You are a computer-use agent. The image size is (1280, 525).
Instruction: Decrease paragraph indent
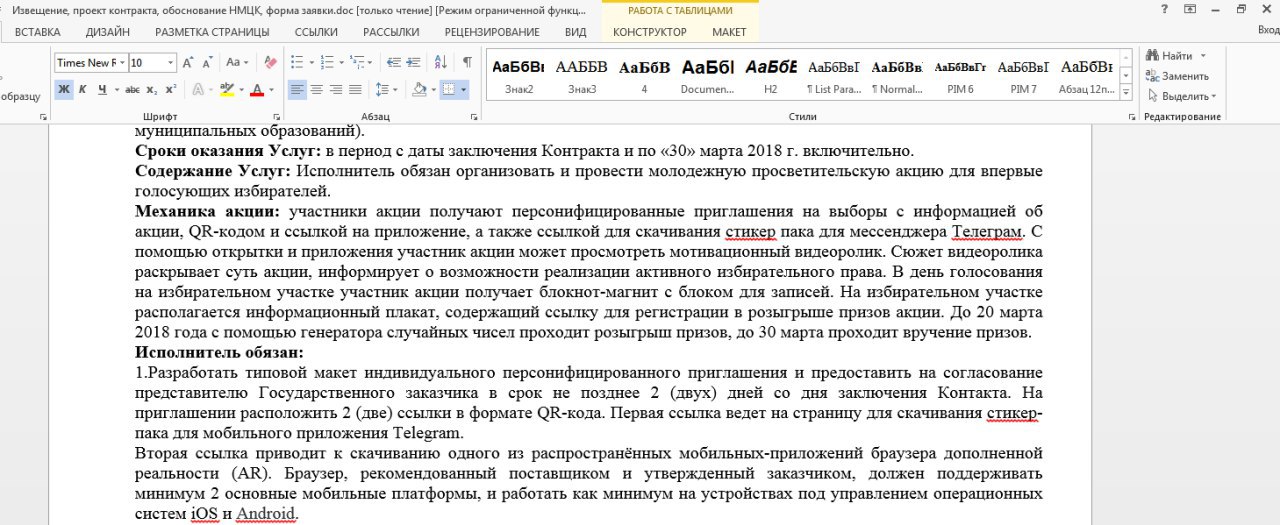(395, 62)
